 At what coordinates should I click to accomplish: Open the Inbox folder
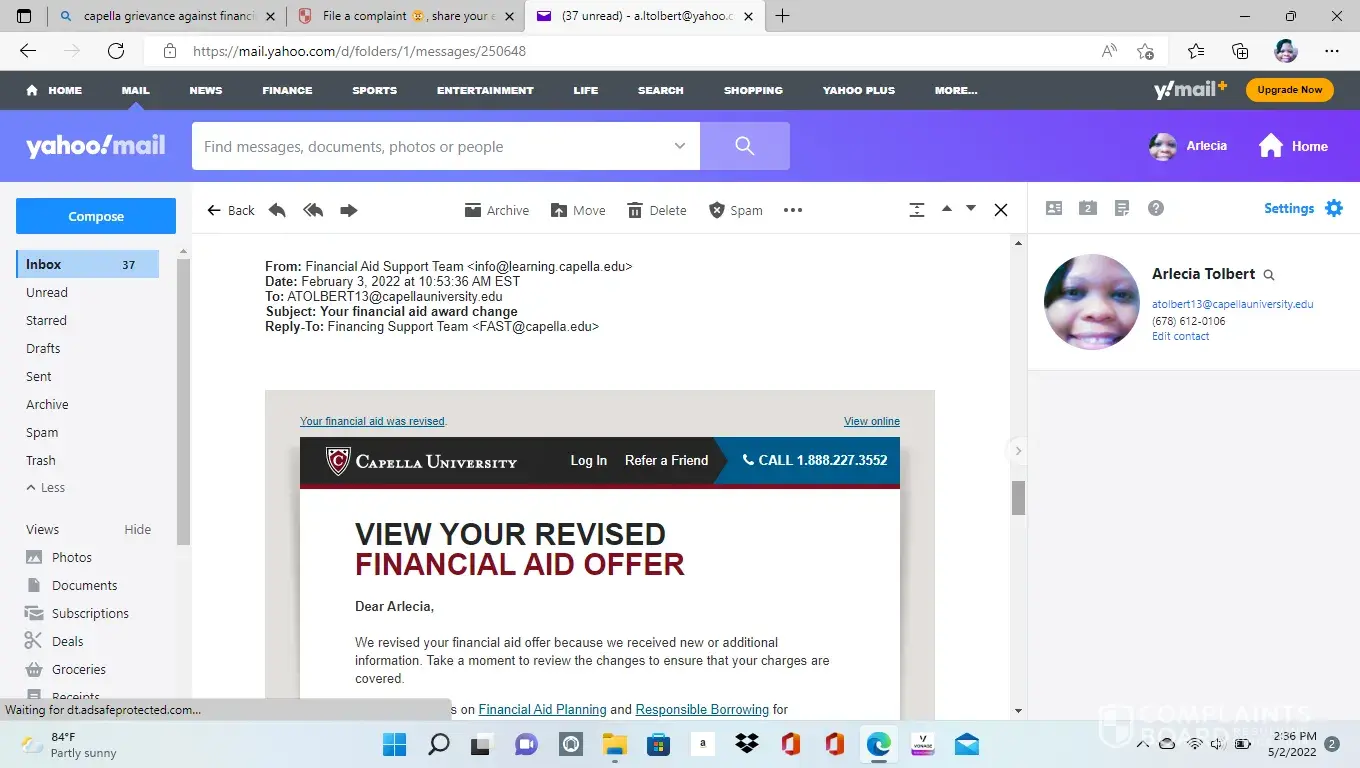[x=87, y=264]
